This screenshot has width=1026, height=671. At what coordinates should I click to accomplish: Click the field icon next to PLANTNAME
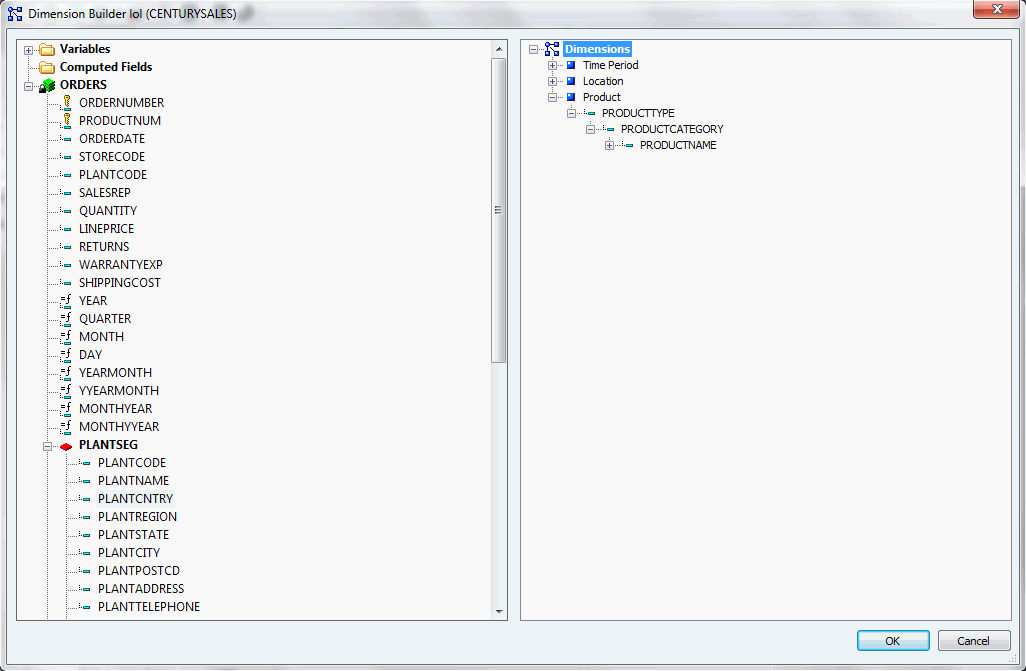(x=85, y=481)
